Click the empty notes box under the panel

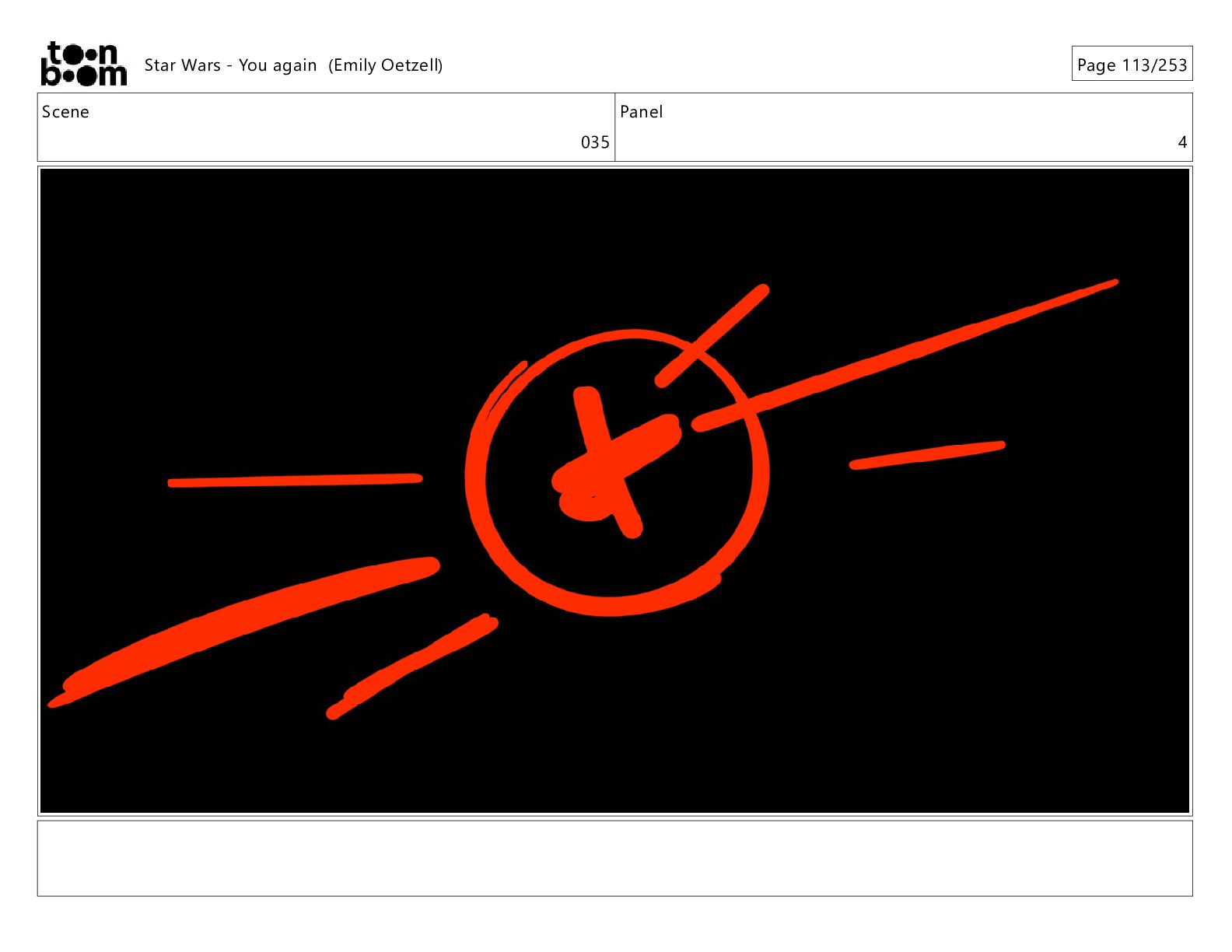[x=614, y=858]
